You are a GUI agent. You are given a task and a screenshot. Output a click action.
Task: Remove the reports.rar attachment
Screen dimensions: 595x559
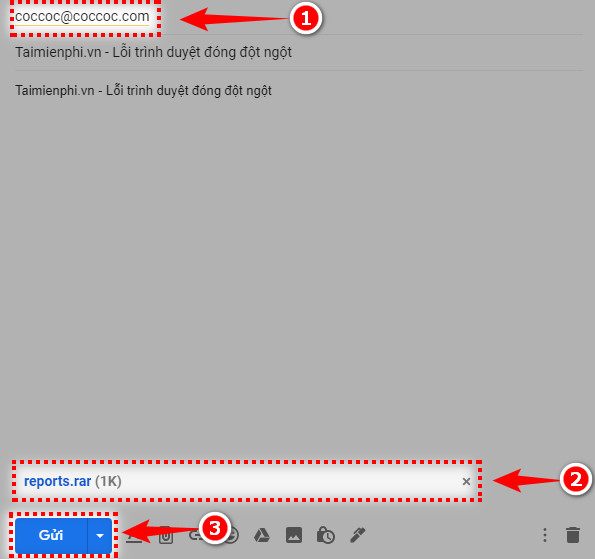point(466,482)
